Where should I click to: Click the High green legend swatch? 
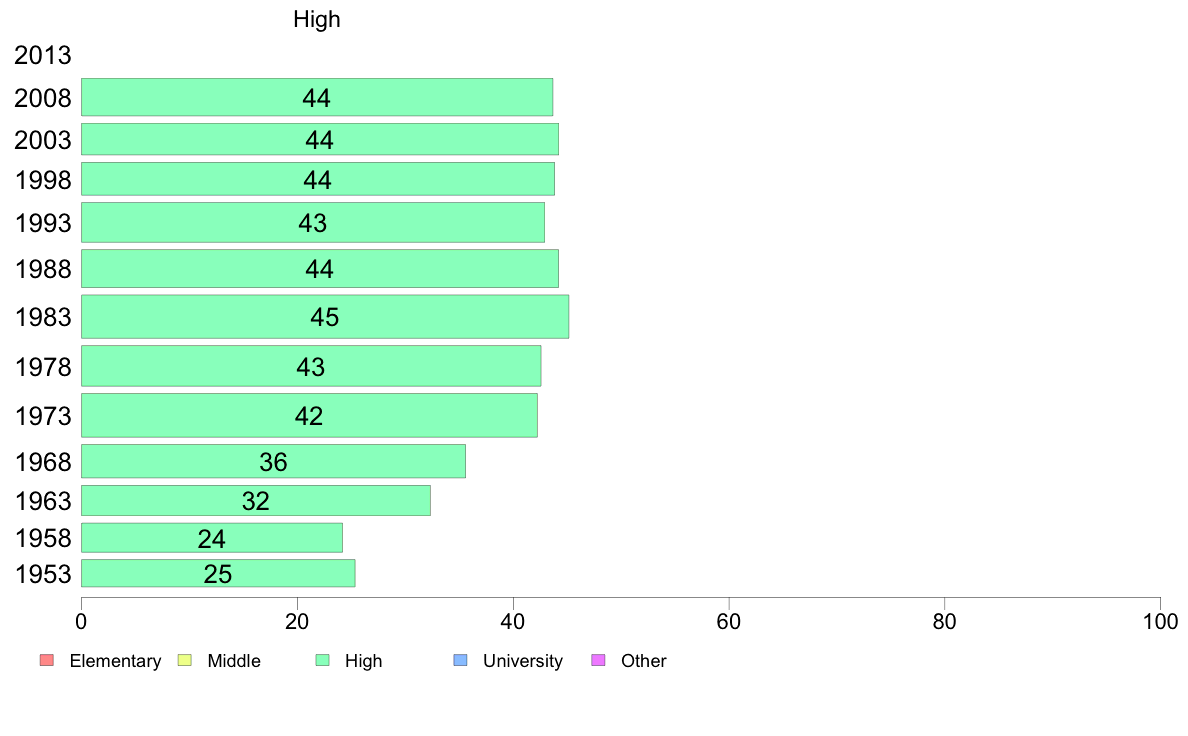(x=322, y=660)
